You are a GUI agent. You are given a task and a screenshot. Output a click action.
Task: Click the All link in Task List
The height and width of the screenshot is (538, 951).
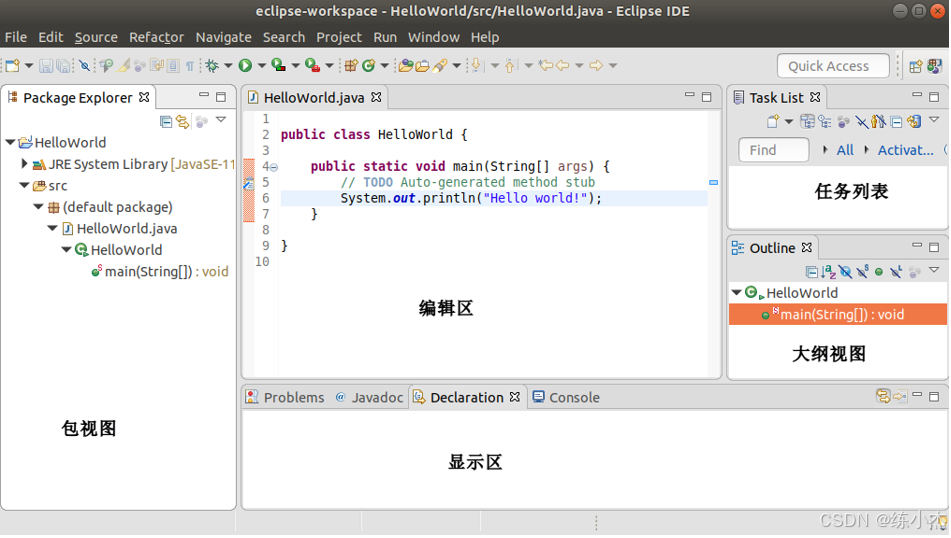(x=845, y=150)
